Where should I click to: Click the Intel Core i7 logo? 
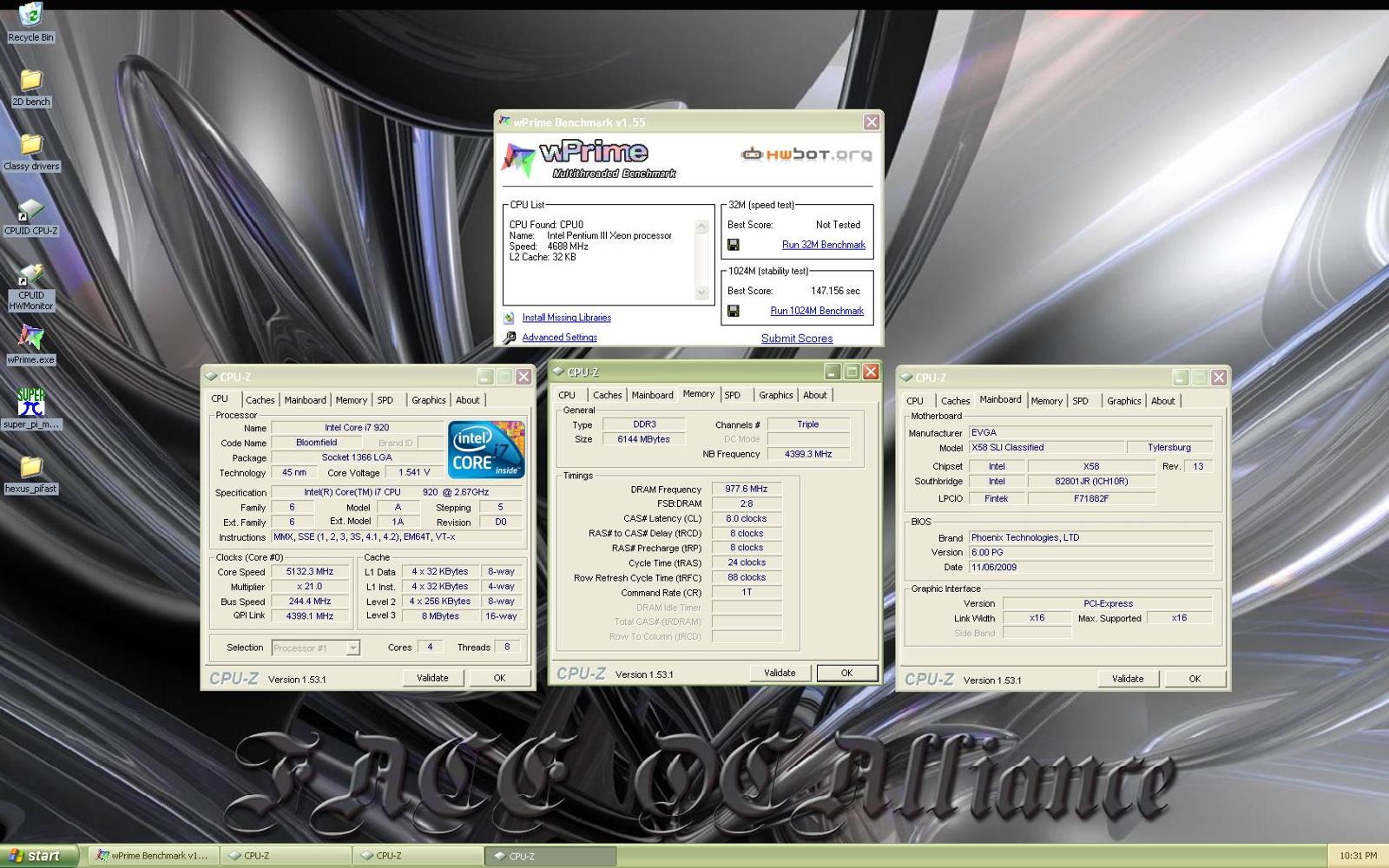[x=486, y=449]
